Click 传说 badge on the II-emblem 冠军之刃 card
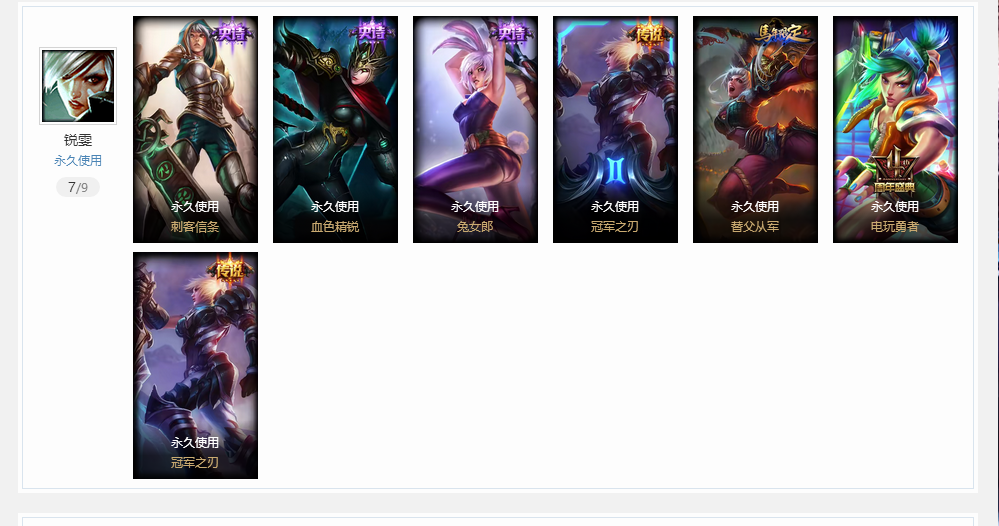 click(651, 33)
